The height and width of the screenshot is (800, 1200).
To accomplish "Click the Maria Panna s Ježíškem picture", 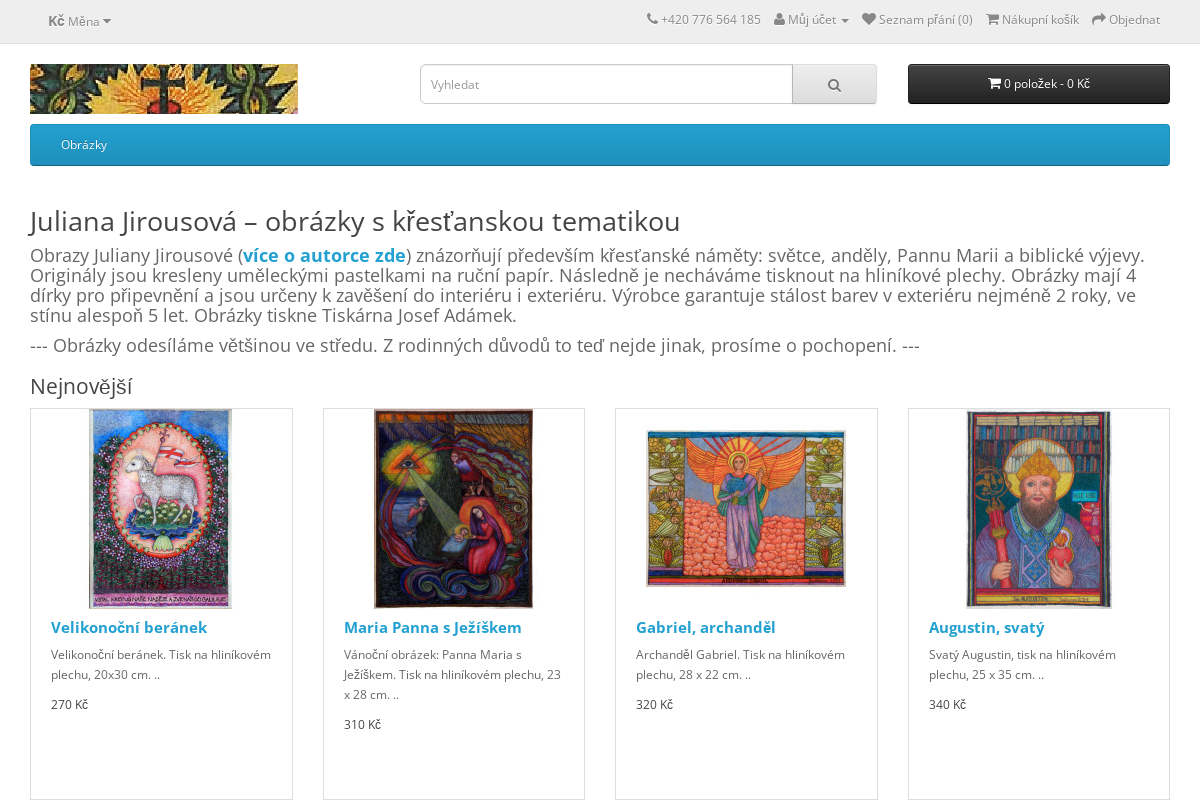I will pyautogui.click(x=454, y=509).
